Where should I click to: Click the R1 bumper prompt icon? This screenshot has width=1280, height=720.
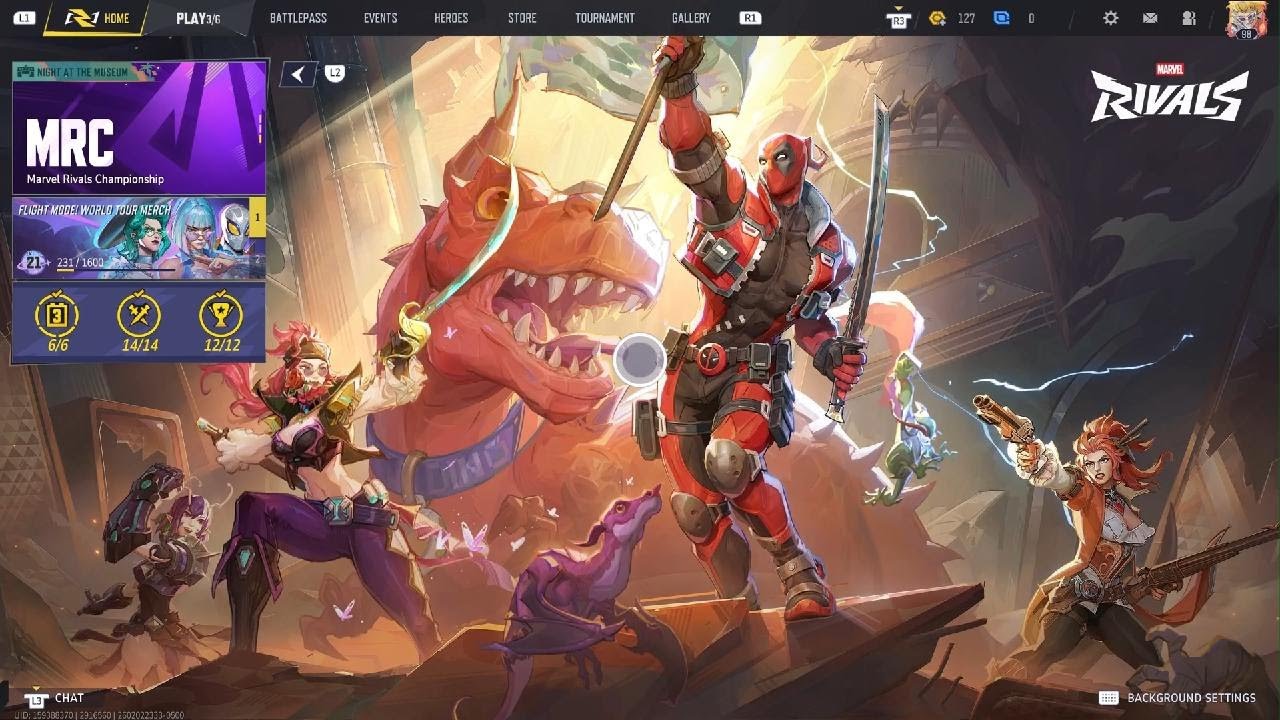[750, 18]
